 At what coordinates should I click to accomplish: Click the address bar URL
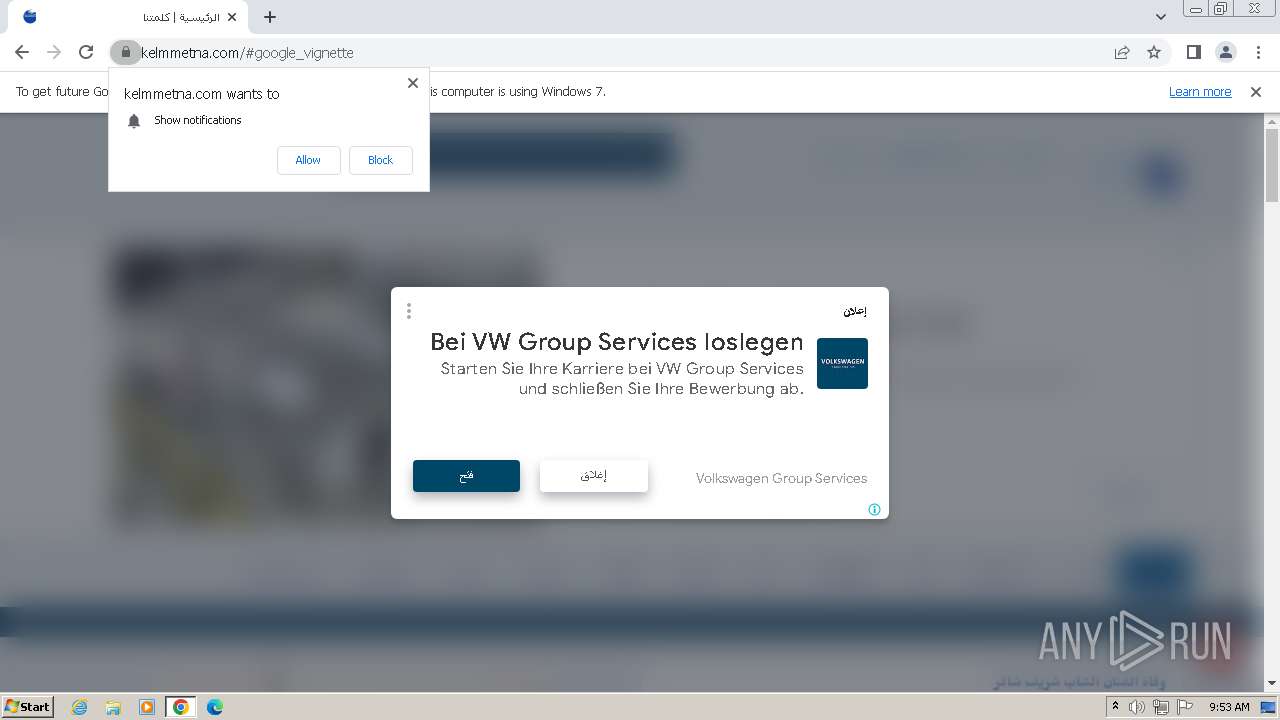247,52
